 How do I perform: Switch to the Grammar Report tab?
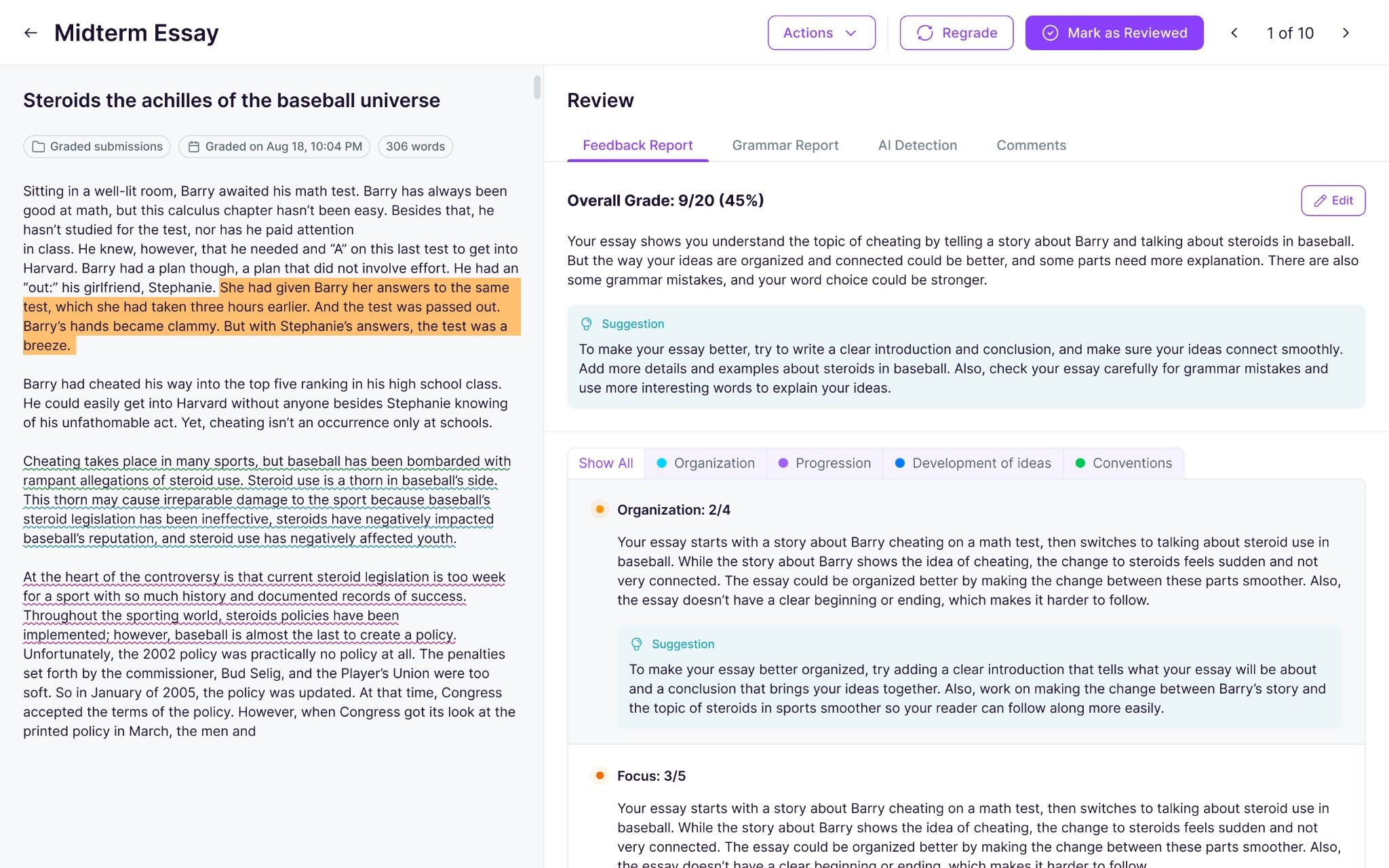click(x=785, y=145)
